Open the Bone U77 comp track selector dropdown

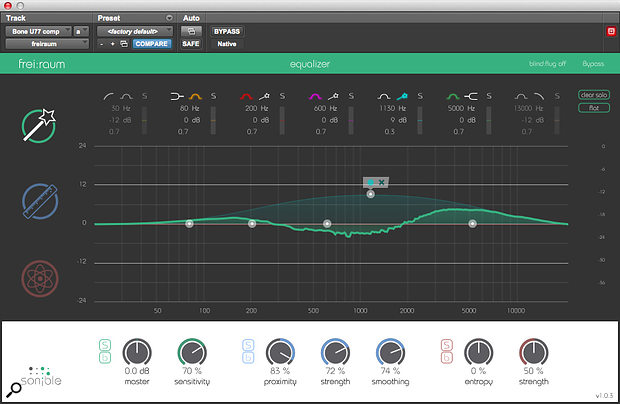(38, 31)
